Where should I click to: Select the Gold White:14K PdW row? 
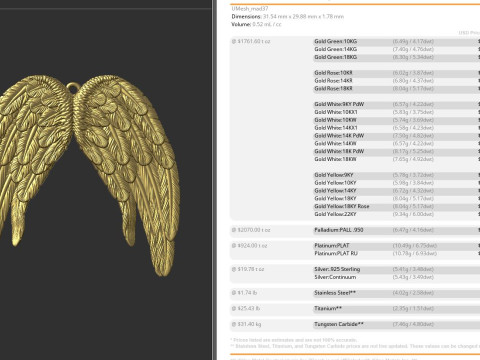397,135
